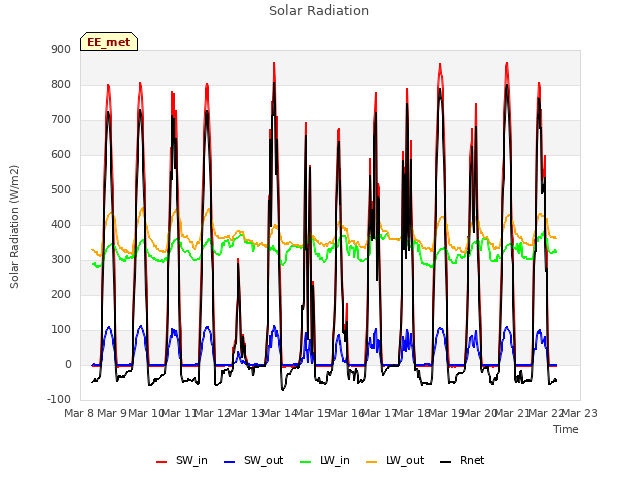Toggle the Rnet legend entry
This screenshot has width=640, height=480.
[462, 460]
